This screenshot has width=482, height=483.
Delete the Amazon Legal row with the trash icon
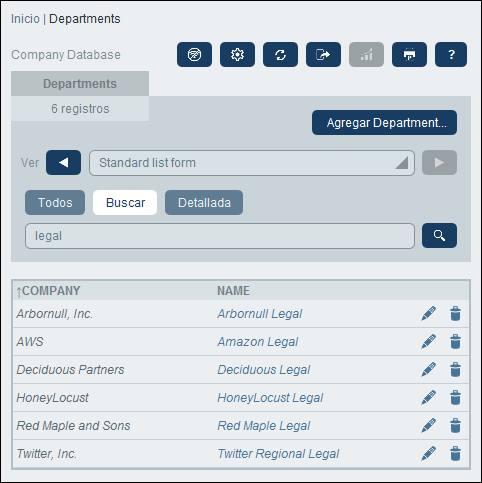pyautogui.click(x=455, y=342)
